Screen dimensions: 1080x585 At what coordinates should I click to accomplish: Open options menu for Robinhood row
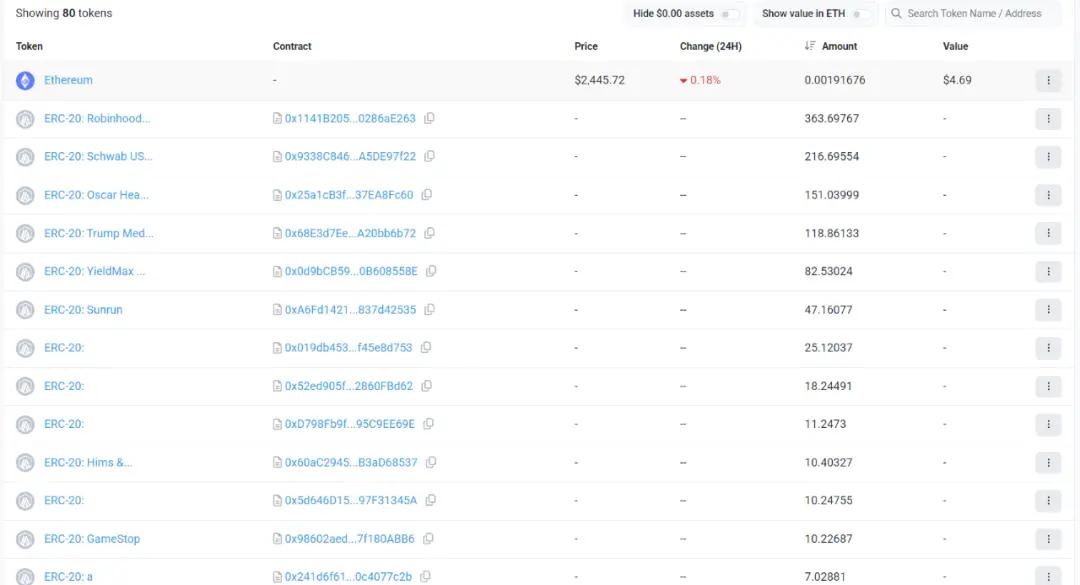[x=1048, y=119]
